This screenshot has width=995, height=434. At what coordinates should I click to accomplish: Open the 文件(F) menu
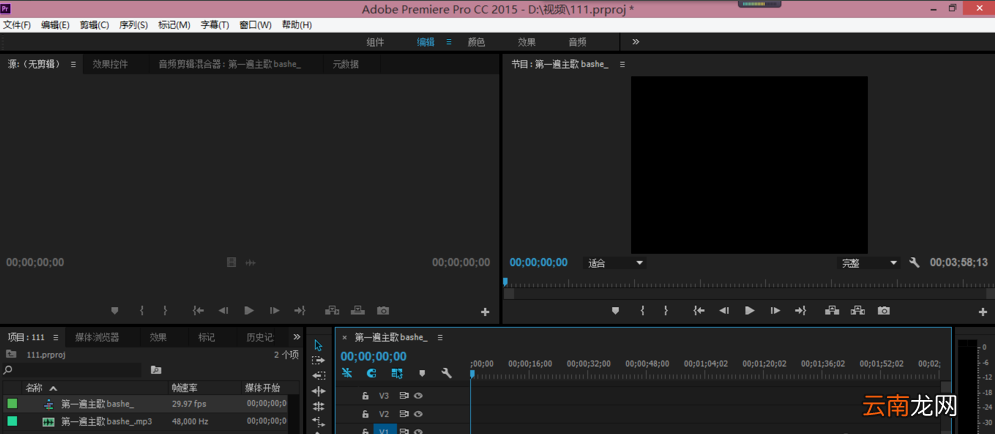pyautogui.click(x=16, y=25)
